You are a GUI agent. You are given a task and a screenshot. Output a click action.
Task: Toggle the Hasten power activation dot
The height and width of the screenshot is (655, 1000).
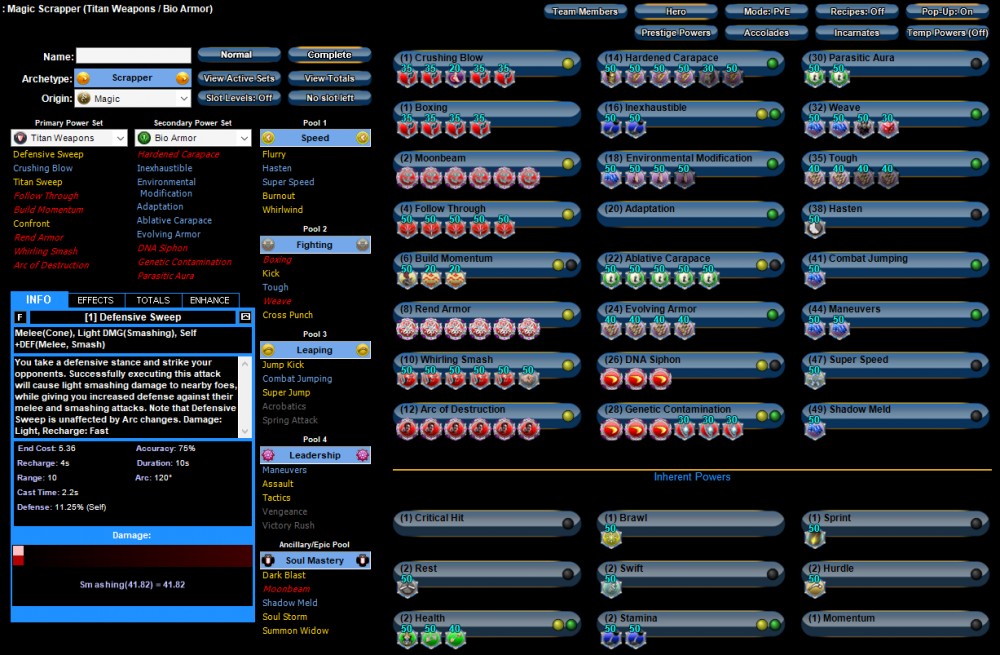(978, 215)
